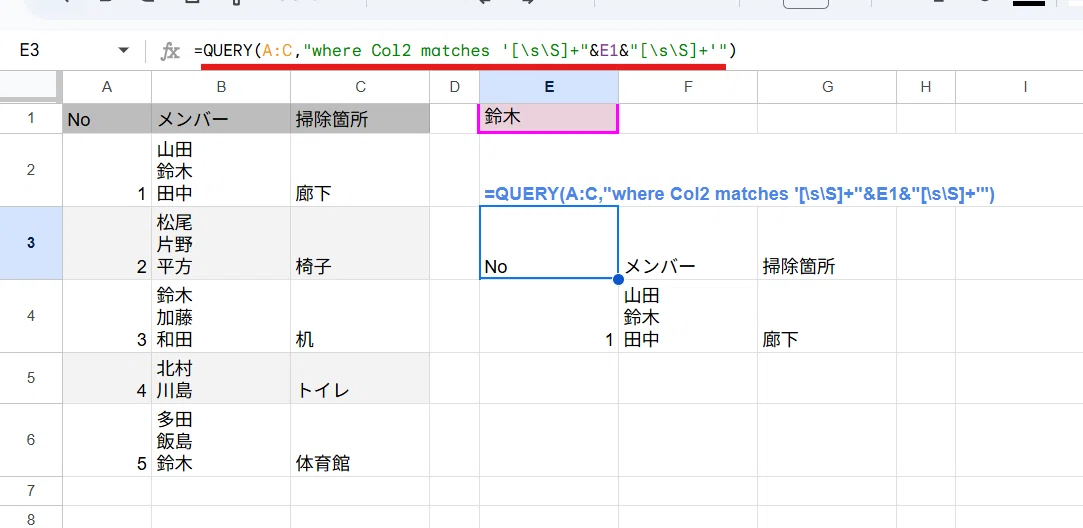This screenshot has width=1083, height=528.
Task: Click cell A4 with number 3
Action: tap(107, 316)
